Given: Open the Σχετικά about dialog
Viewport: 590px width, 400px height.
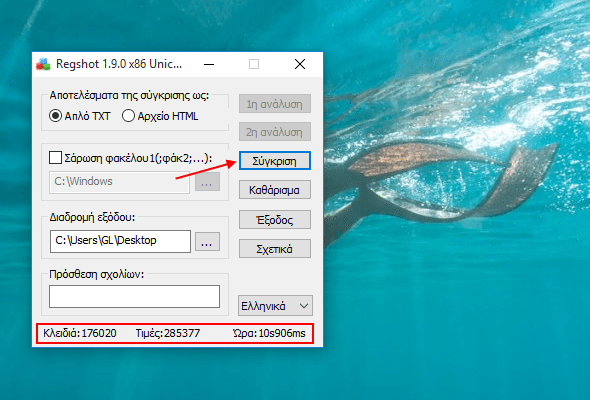Looking at the screenshot, I should click(275, 249).
